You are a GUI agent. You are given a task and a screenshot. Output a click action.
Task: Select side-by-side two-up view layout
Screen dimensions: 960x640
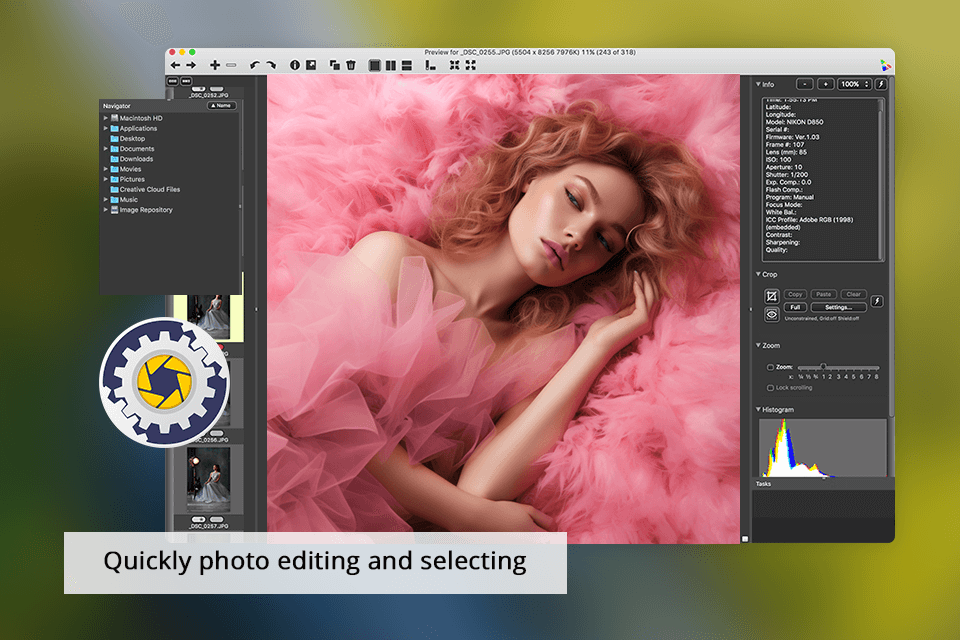tap(391, 66)
